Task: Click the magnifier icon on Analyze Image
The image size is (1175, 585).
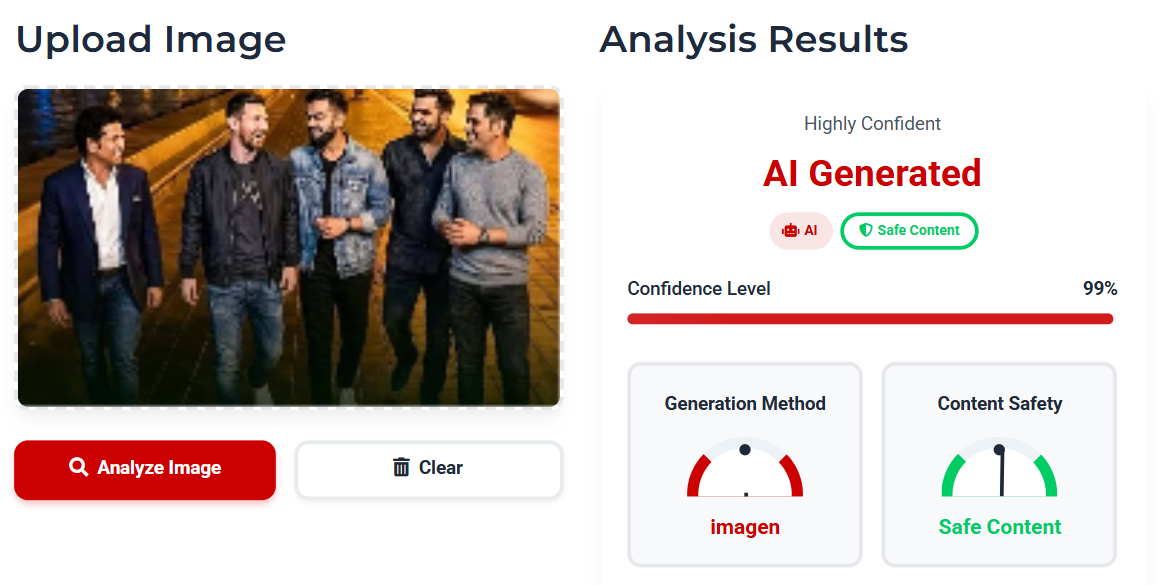Action: coord(78,467)
